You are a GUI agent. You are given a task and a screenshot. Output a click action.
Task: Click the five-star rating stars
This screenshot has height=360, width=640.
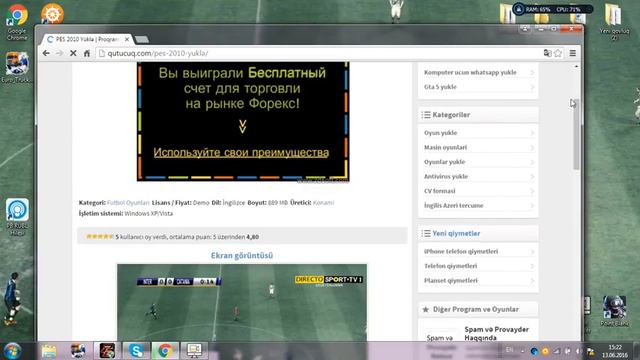[x=99, y=236]
